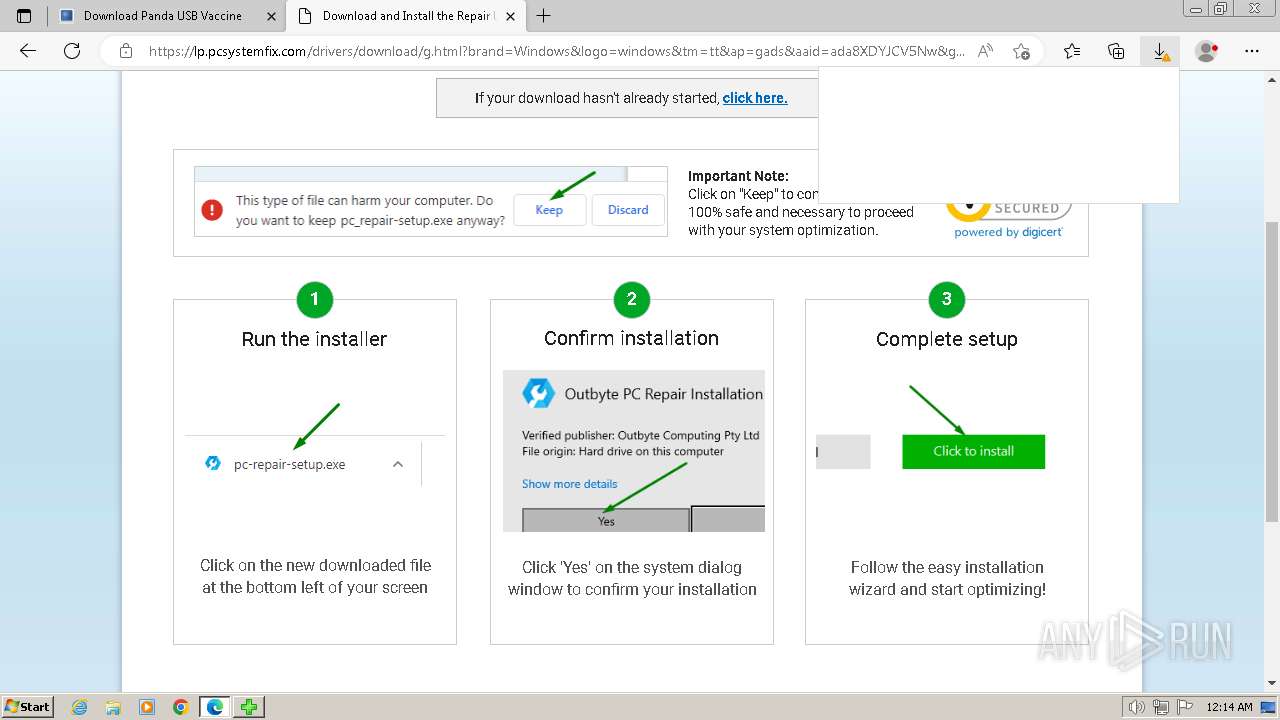Screen dimensions: 1280x720
Task: Open Read aloud in address bar
Action: [986, 51]
